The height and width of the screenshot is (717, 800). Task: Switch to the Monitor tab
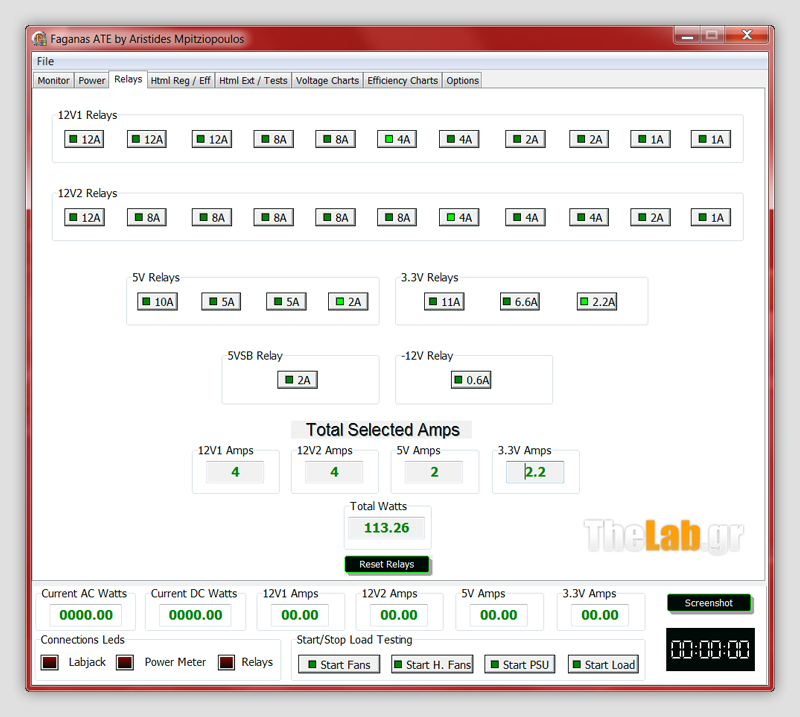pyautogui.click(x=53, y=81)
